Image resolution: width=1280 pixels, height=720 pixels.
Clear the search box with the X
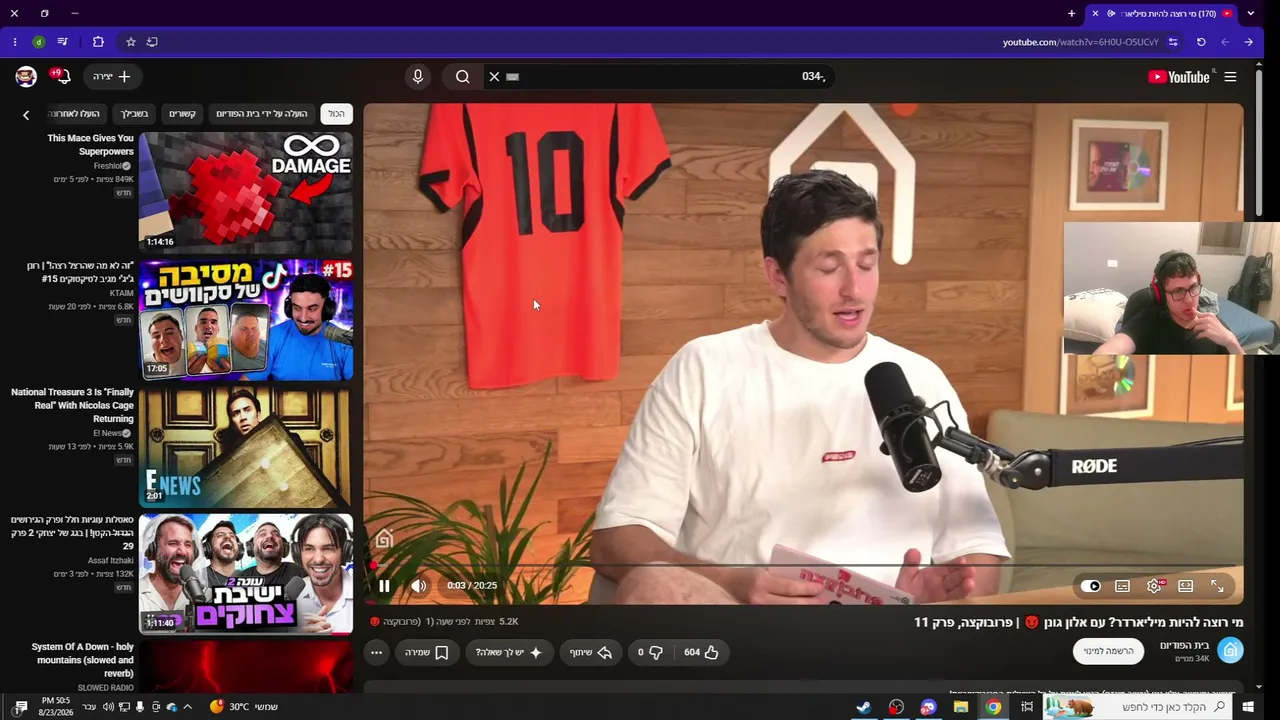(494, 76)
